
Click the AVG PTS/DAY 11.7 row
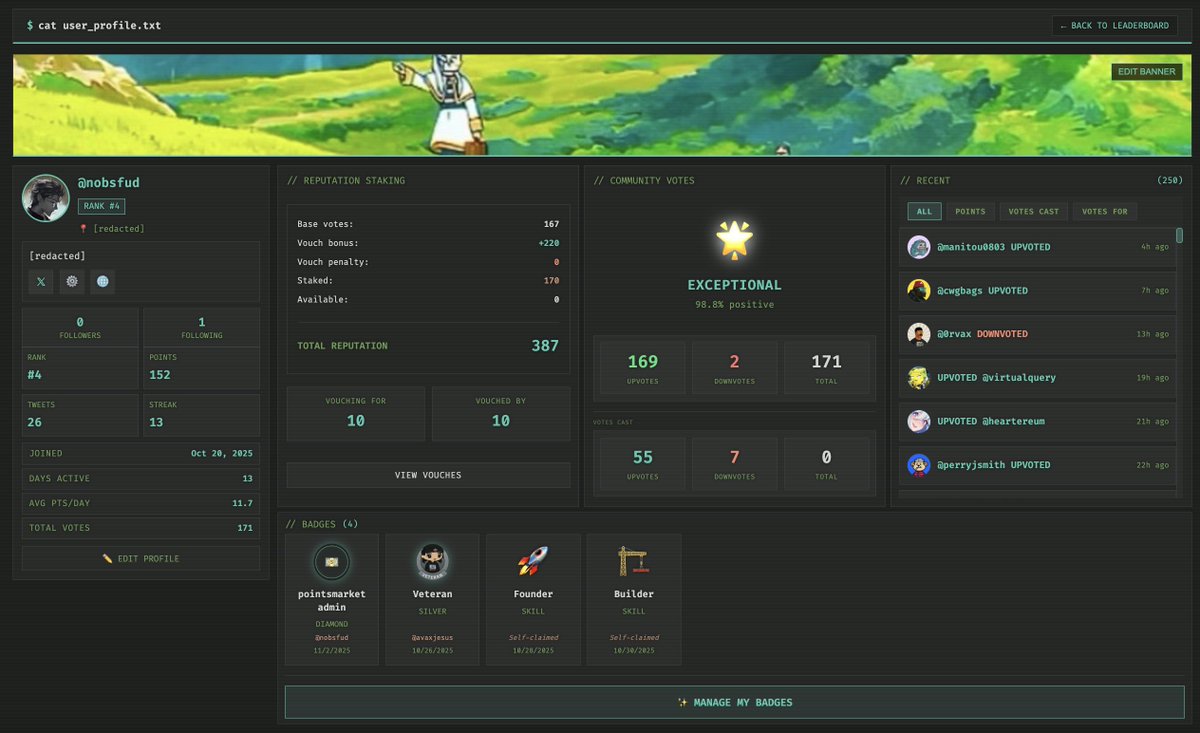pos(141,503)
